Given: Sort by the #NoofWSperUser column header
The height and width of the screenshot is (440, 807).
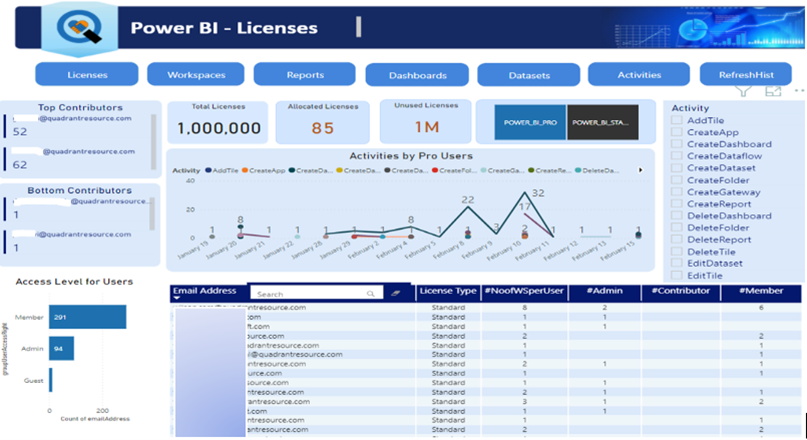Looking at the screenshot, I should coord(524,291).
